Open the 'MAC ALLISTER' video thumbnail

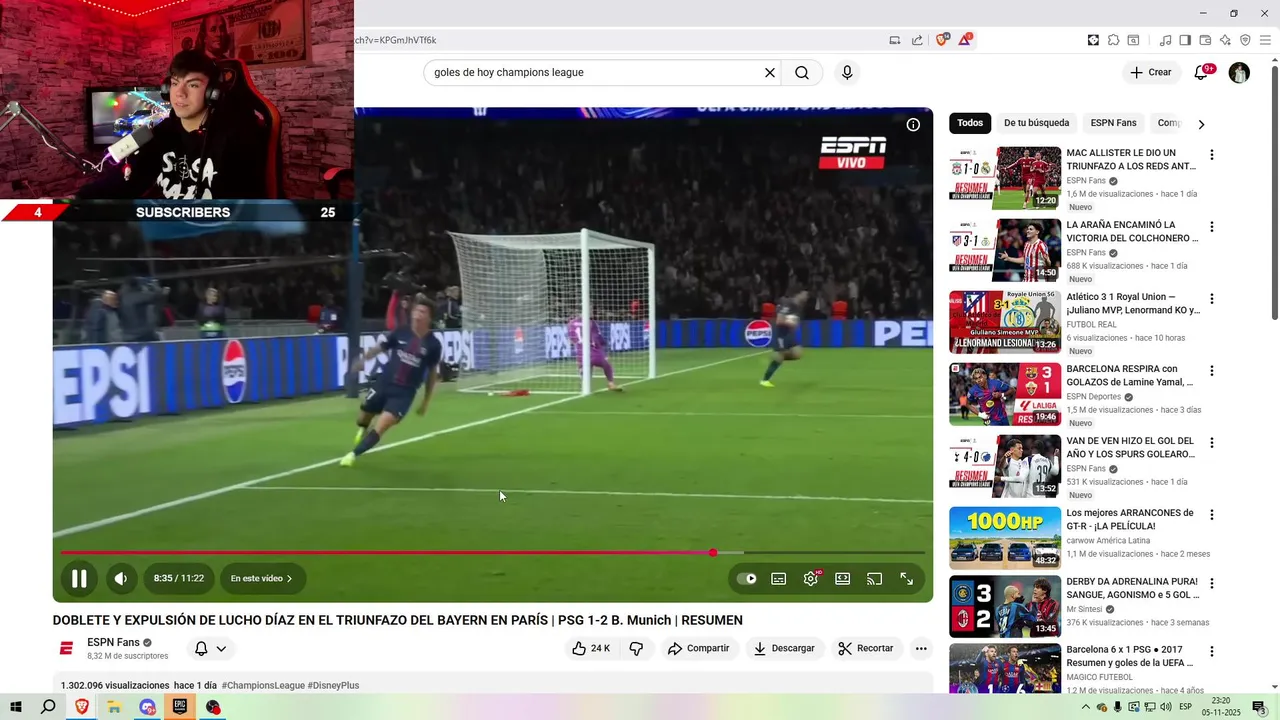pos(1005,178)
